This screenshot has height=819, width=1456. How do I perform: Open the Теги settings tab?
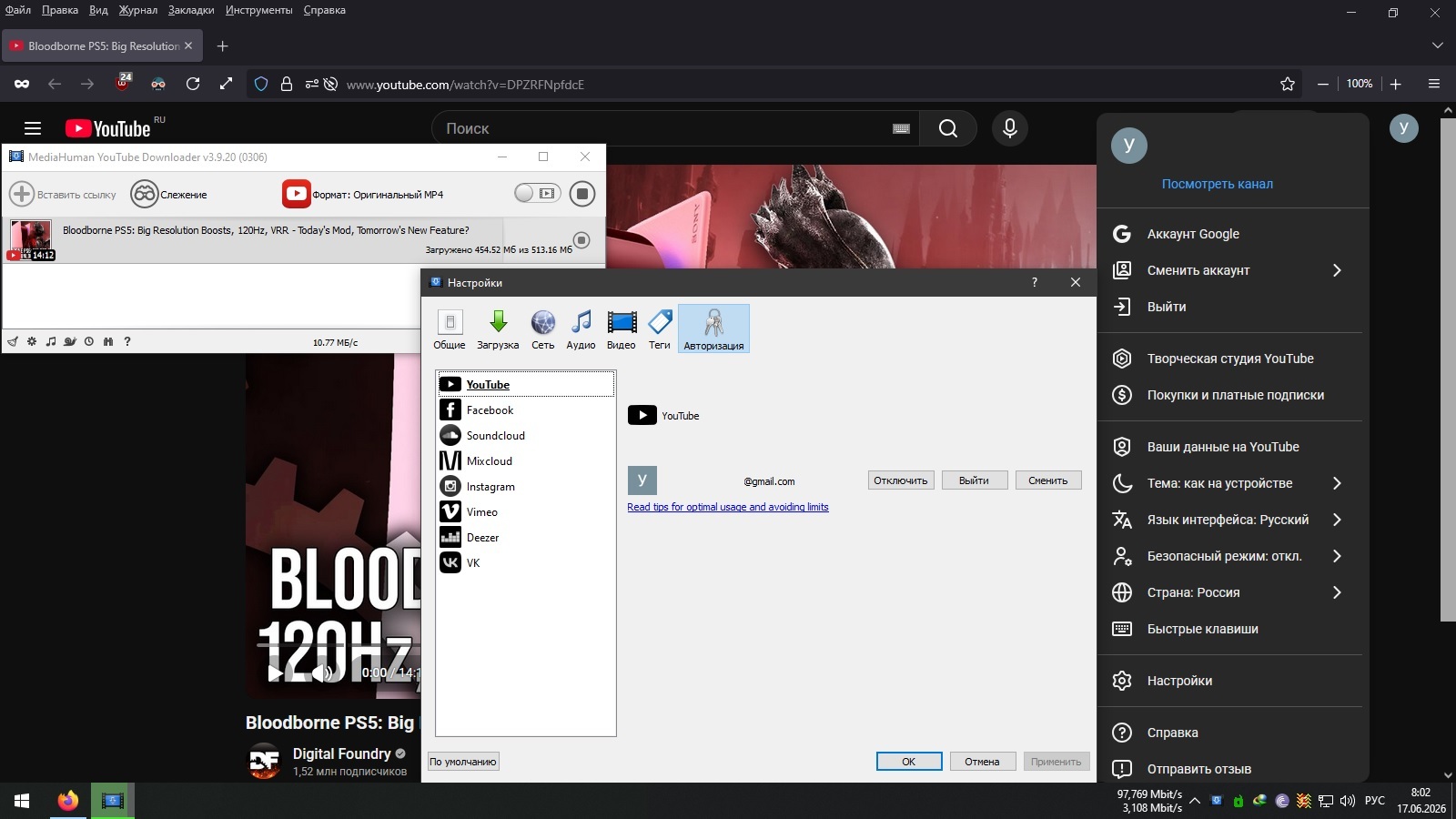[660, 329]
